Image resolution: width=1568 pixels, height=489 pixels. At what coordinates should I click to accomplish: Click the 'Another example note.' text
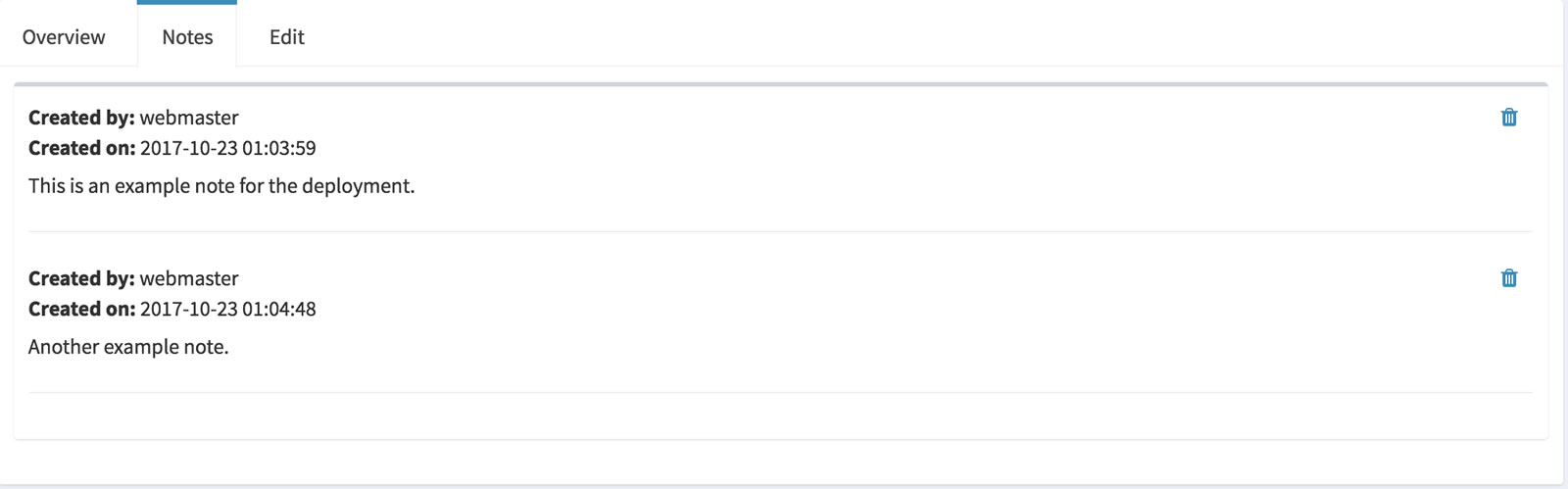point(128,347)
